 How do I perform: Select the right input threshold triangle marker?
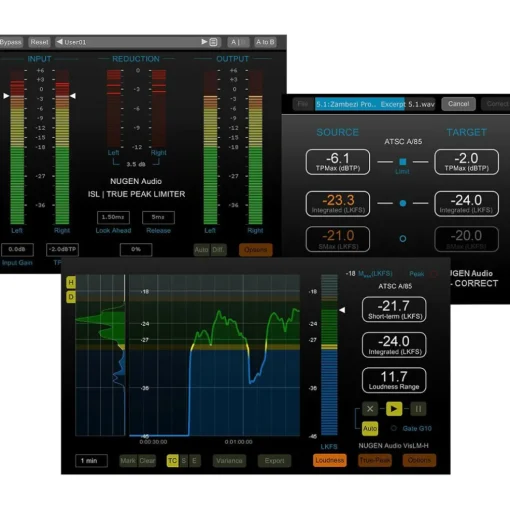73,96
